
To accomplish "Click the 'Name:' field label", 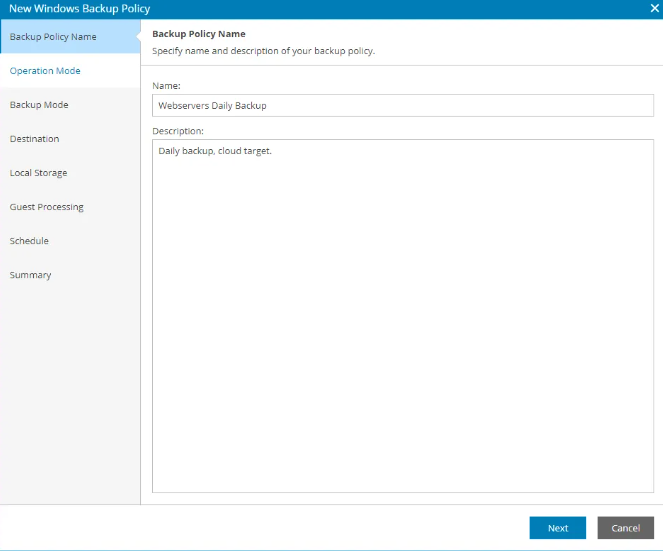I will 166,86.
